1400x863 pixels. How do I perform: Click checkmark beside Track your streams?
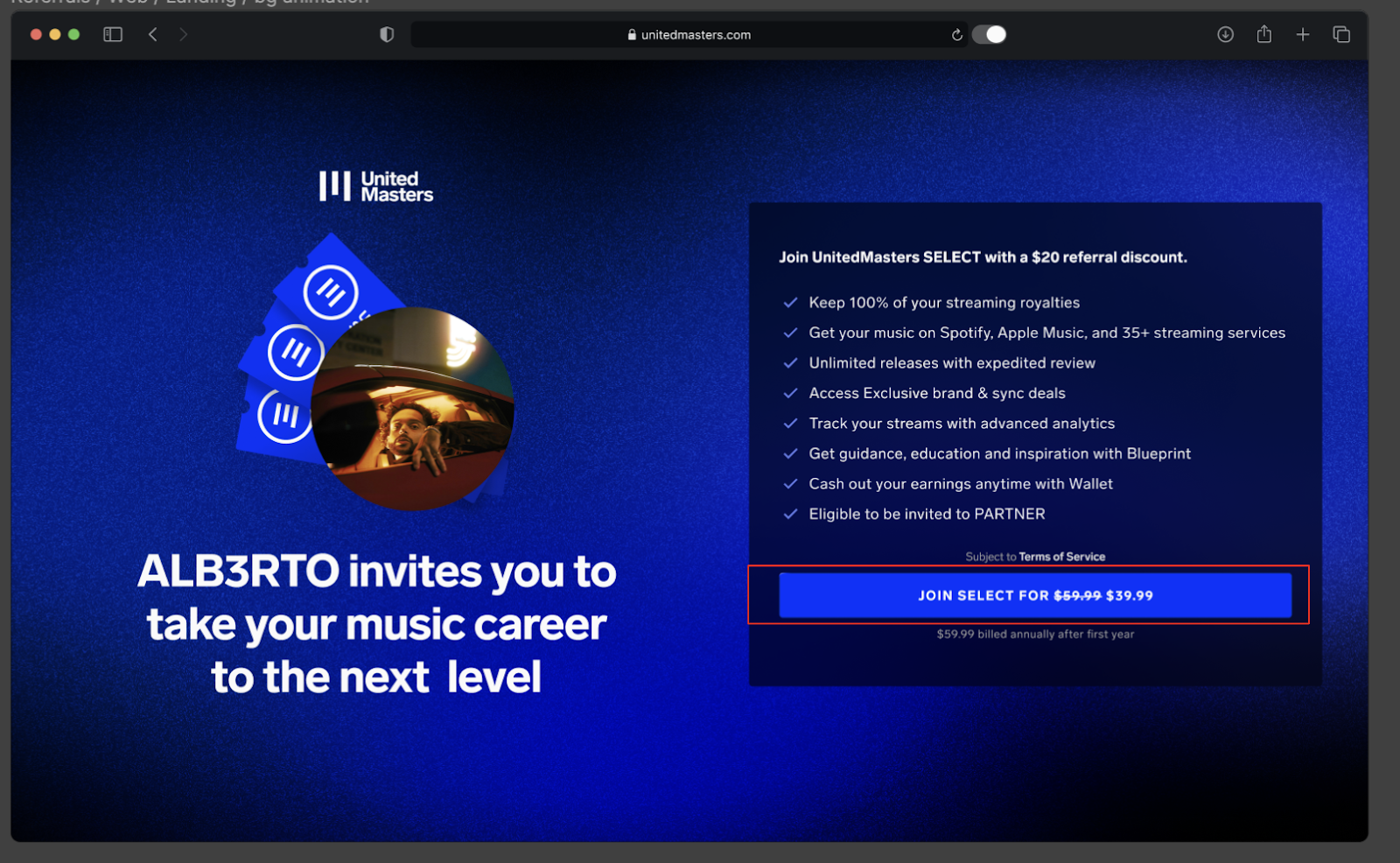[790, 424]
